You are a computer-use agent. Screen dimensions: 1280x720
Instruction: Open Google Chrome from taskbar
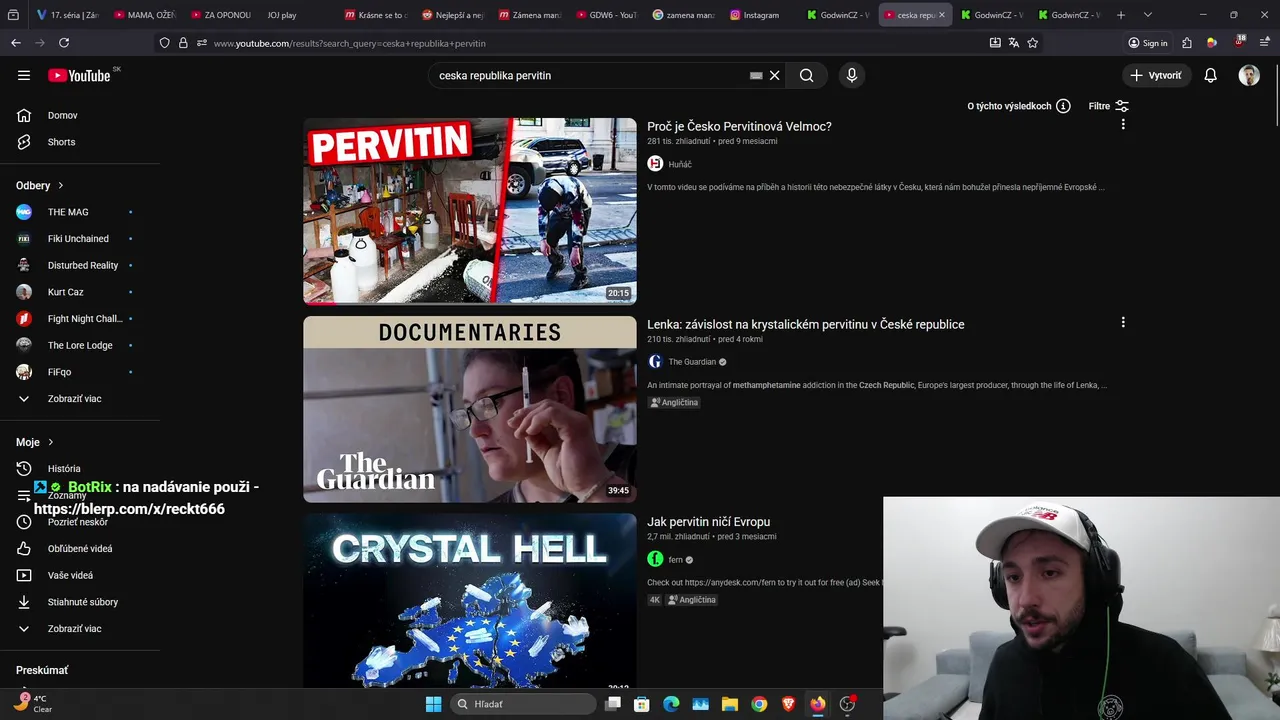(x=759, y=704)
